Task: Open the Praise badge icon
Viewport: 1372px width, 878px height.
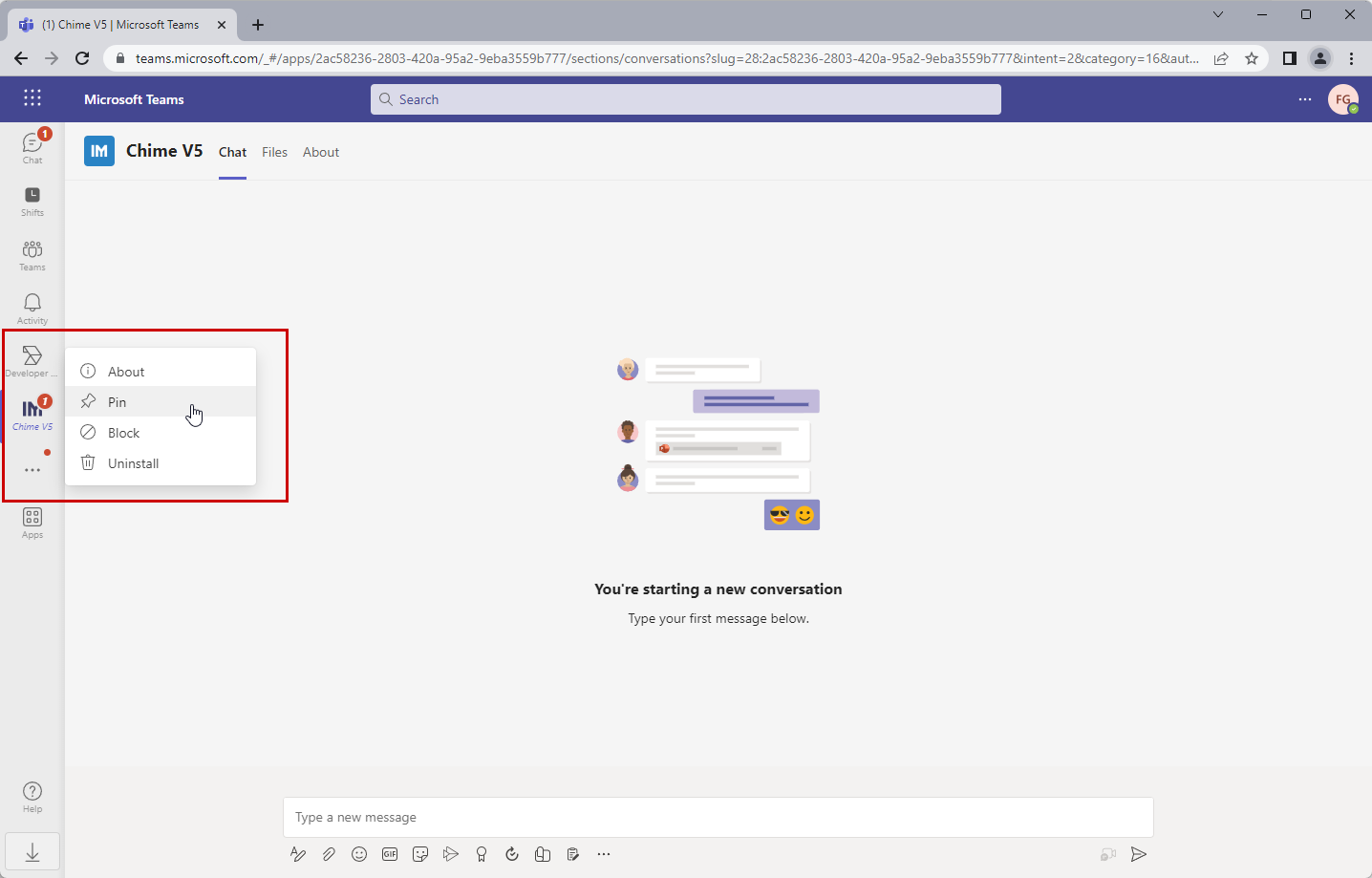Action: pyautogui.click(x=482, y=854)
